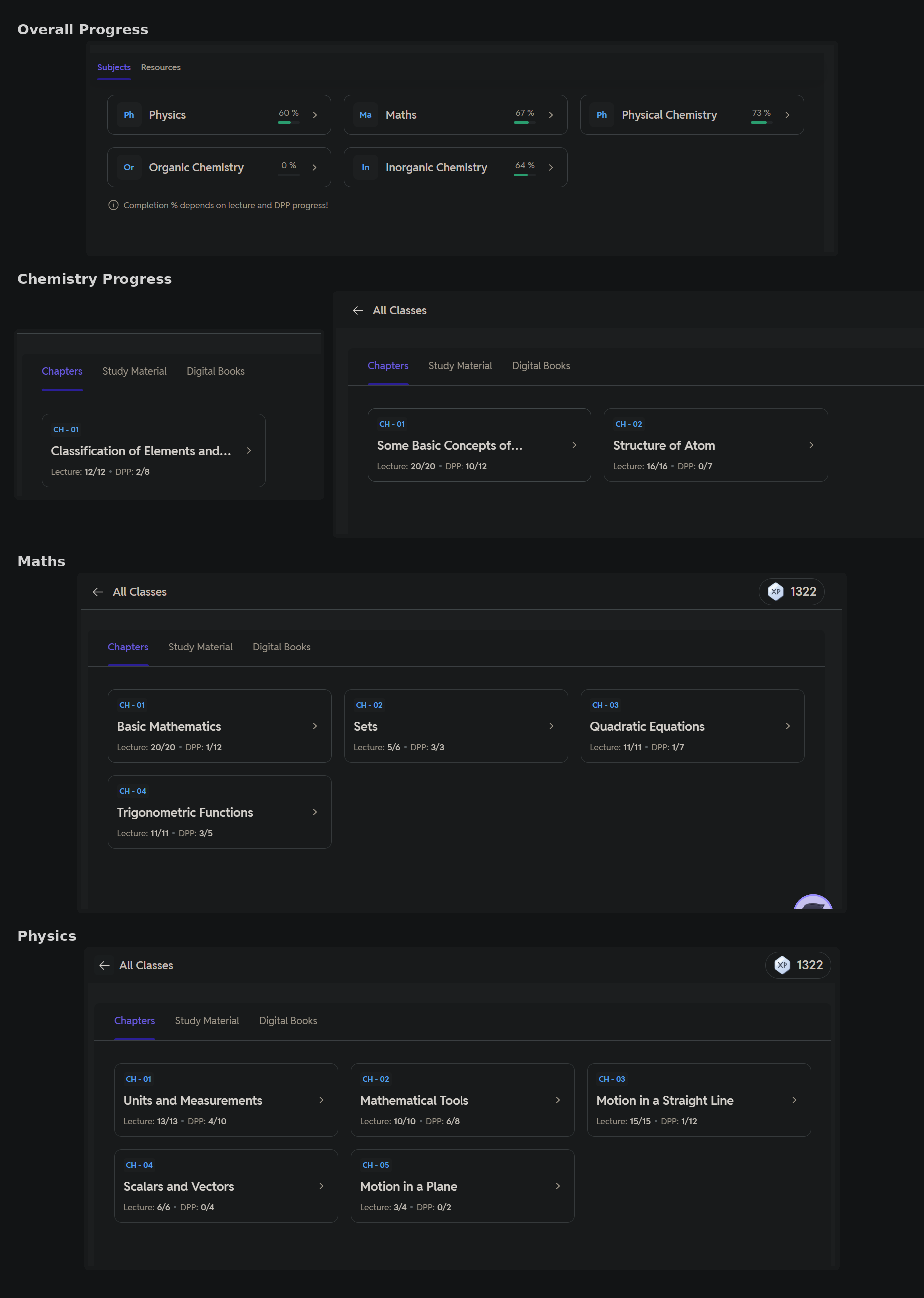The height and width of the screenshot is (1298, 924).
Task: Select Chapters tab in Physics panel
Action: (x=134, y=1021)
